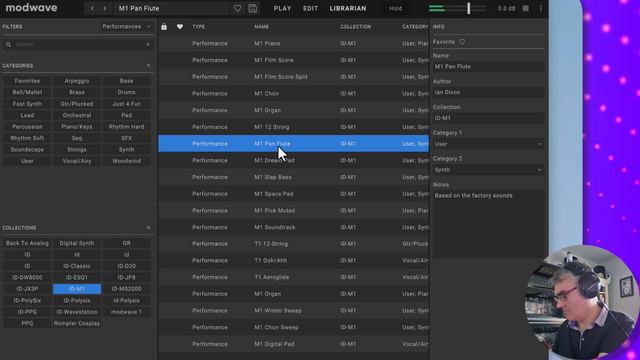Screen dimensions: 640x360
Task: Select the Pad category button
Action: pyautogui.click(x=127, y=115)
